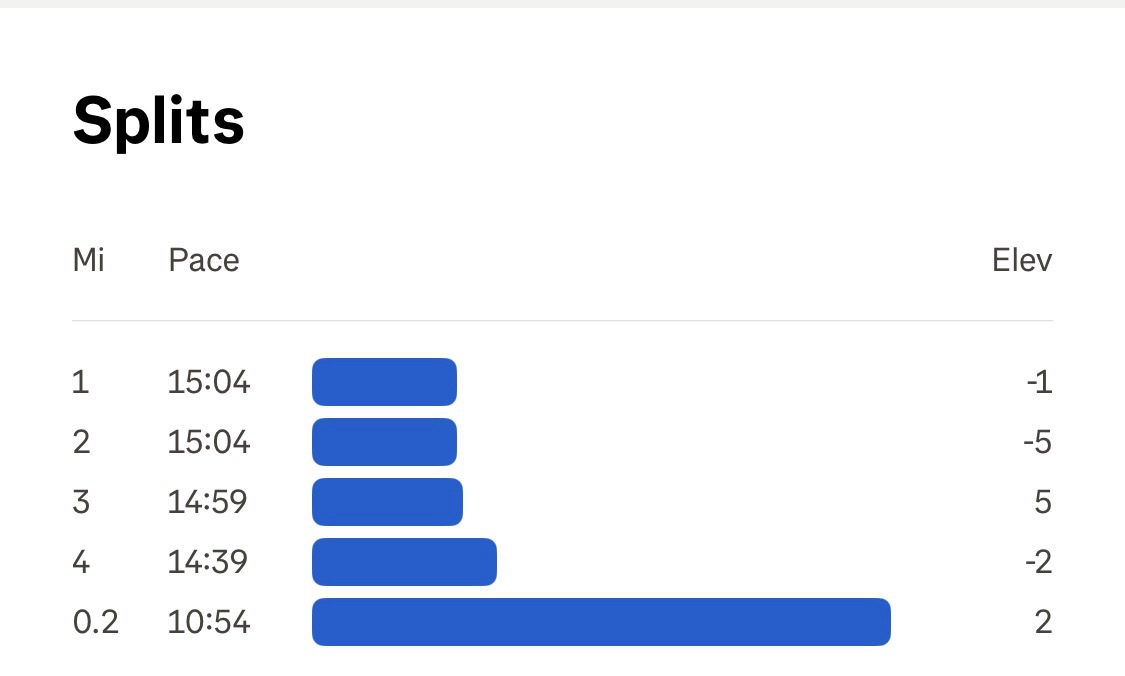The height and width of the screenshot is (676, 1125).
Task: Click mile 1's 15:04 pace value
Action: click(x=209, y=382)
